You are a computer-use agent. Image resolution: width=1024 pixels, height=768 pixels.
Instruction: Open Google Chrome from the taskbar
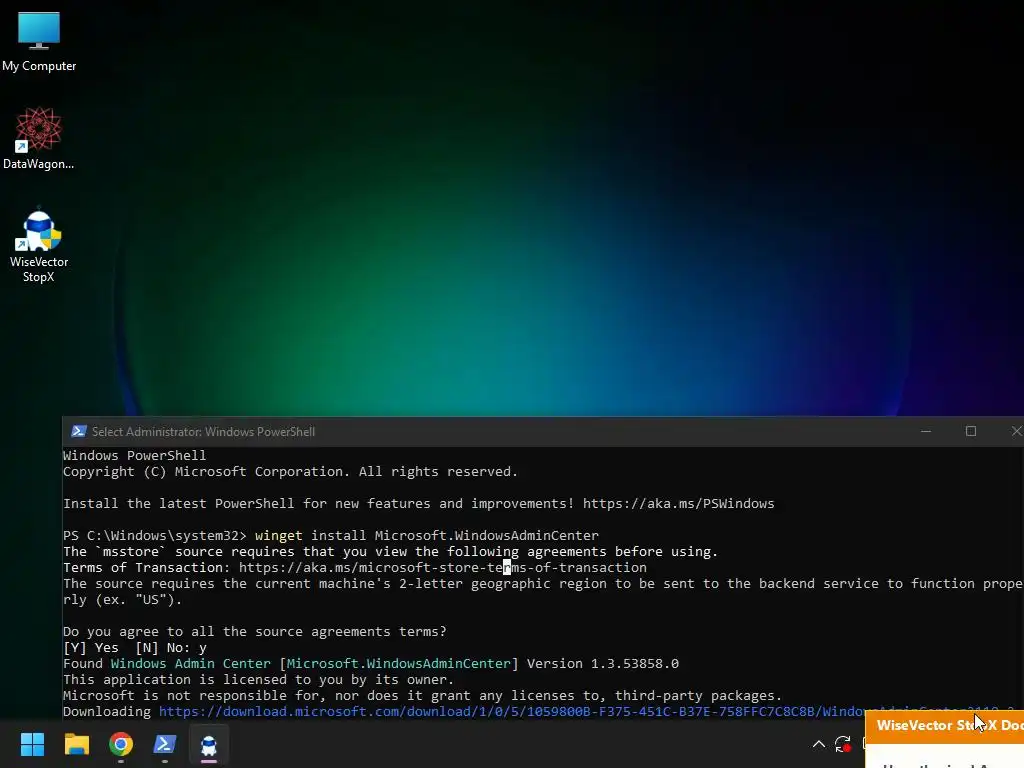point(121,744)
